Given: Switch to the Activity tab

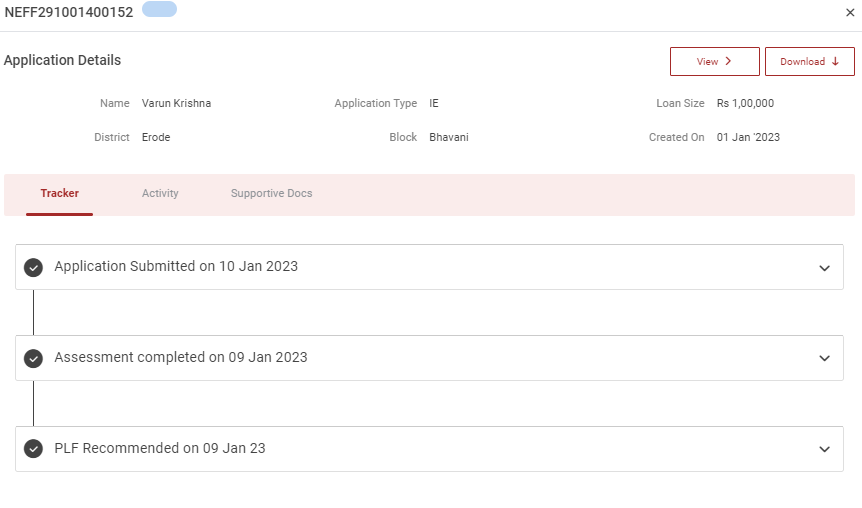Looking at the screenshot, I should [x=160, y=194].
